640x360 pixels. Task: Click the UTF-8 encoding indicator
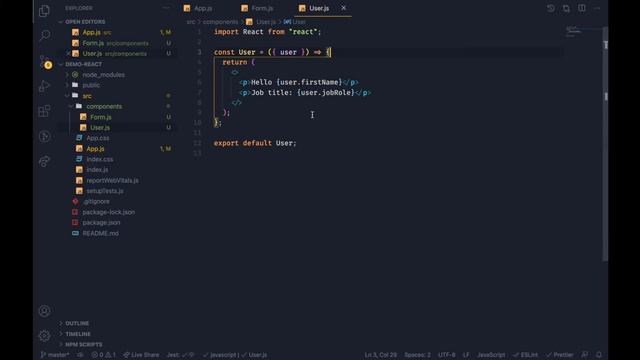tap(447, 355)
